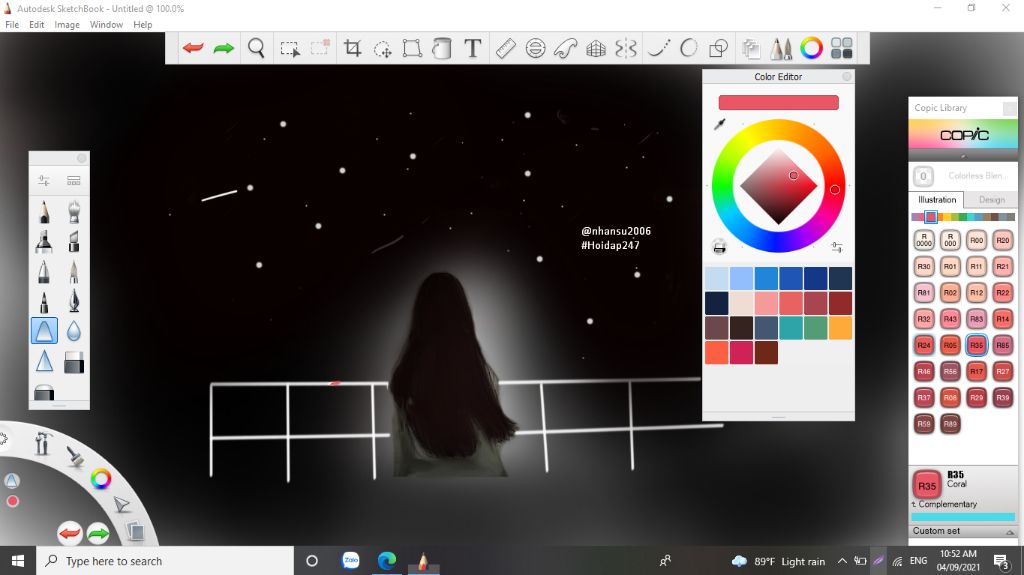Close the brush palette panel
Image resolution: width=1024 pixels, height=575 pixels.
(81, 158)
